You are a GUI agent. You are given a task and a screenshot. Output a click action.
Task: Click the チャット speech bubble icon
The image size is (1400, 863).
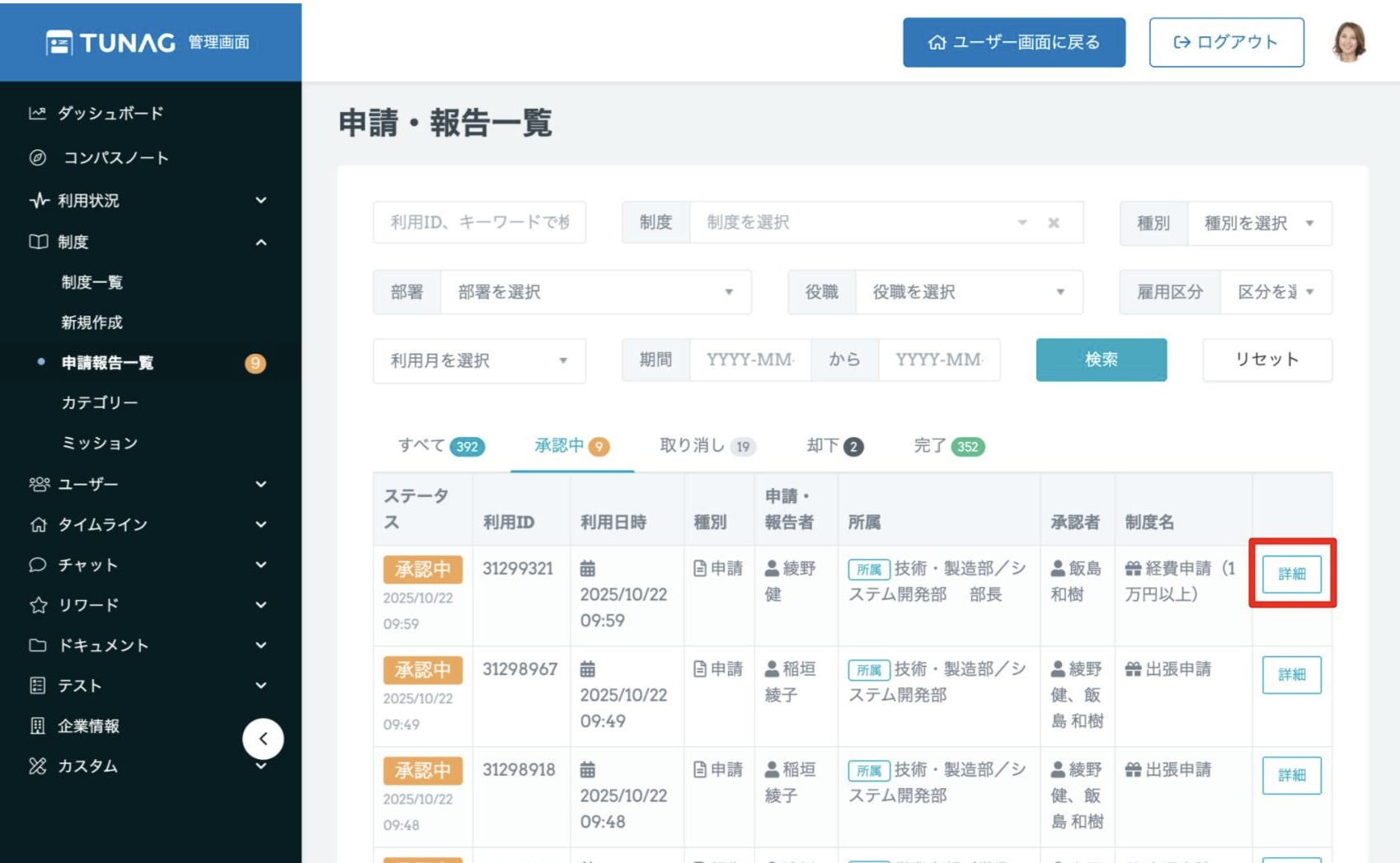(37, 565)
